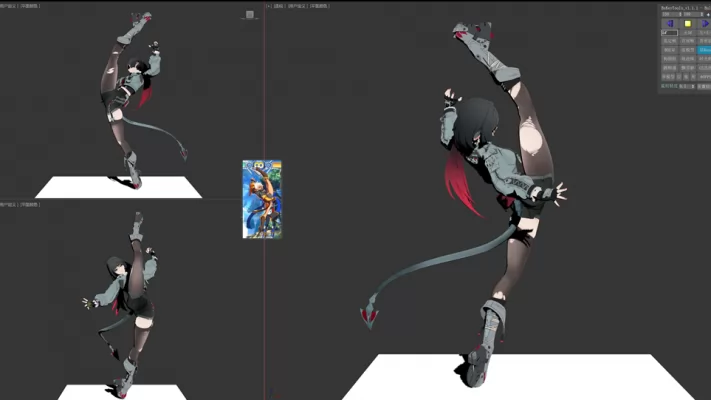This screenshot has height=400, width=711.
Task: Click the outlined input field below the previous arrow
Action: tap(669, 33)
